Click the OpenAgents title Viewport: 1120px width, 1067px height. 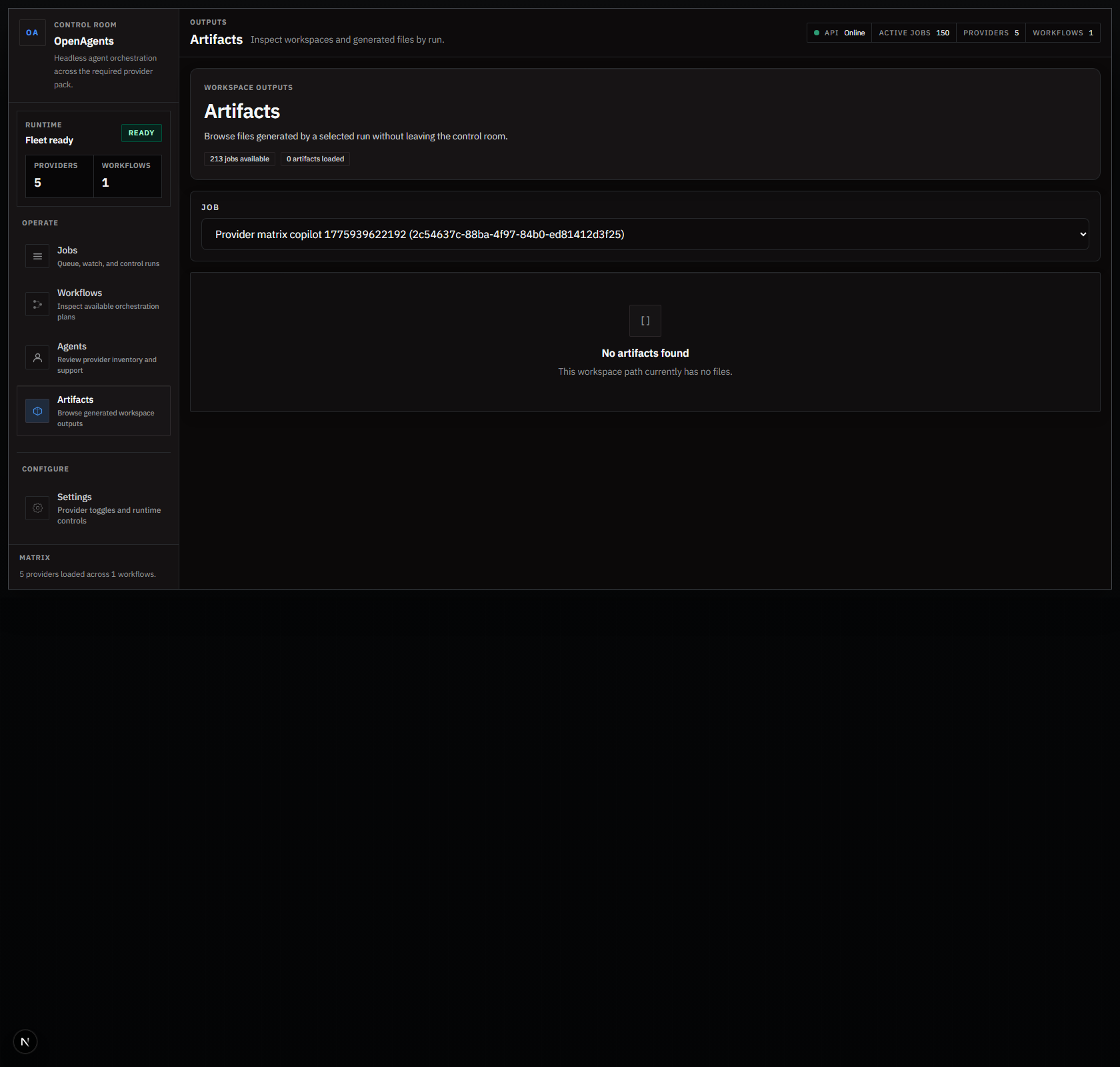[x=84, y=41]
